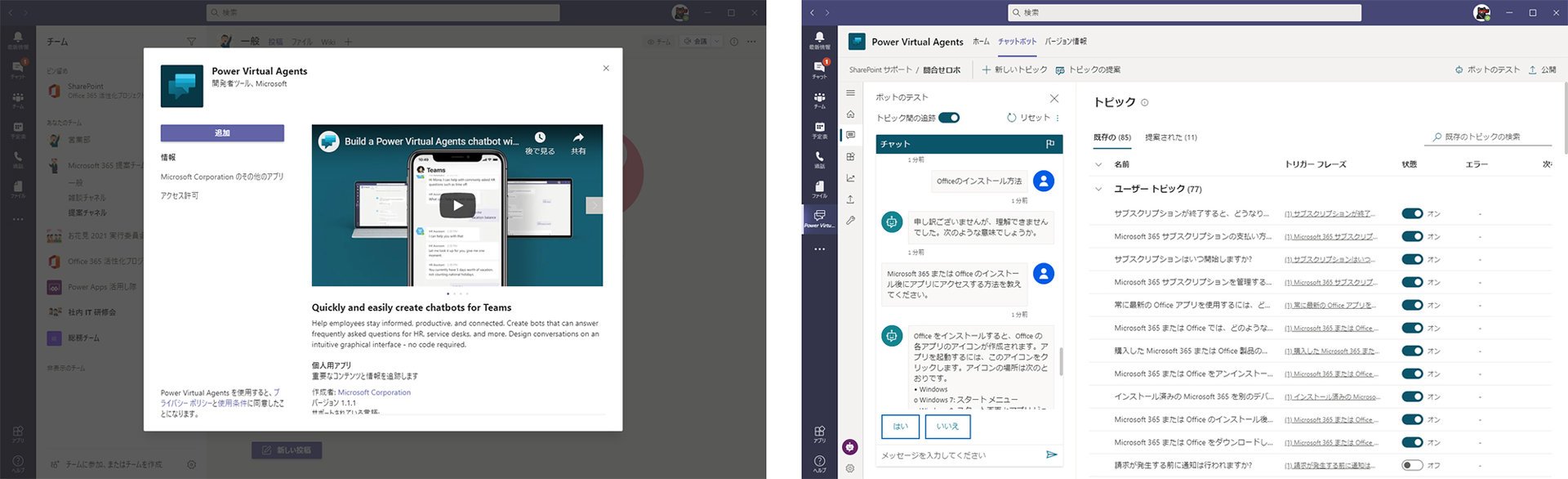Click flag icon in チャット header

coord(1050,144)
